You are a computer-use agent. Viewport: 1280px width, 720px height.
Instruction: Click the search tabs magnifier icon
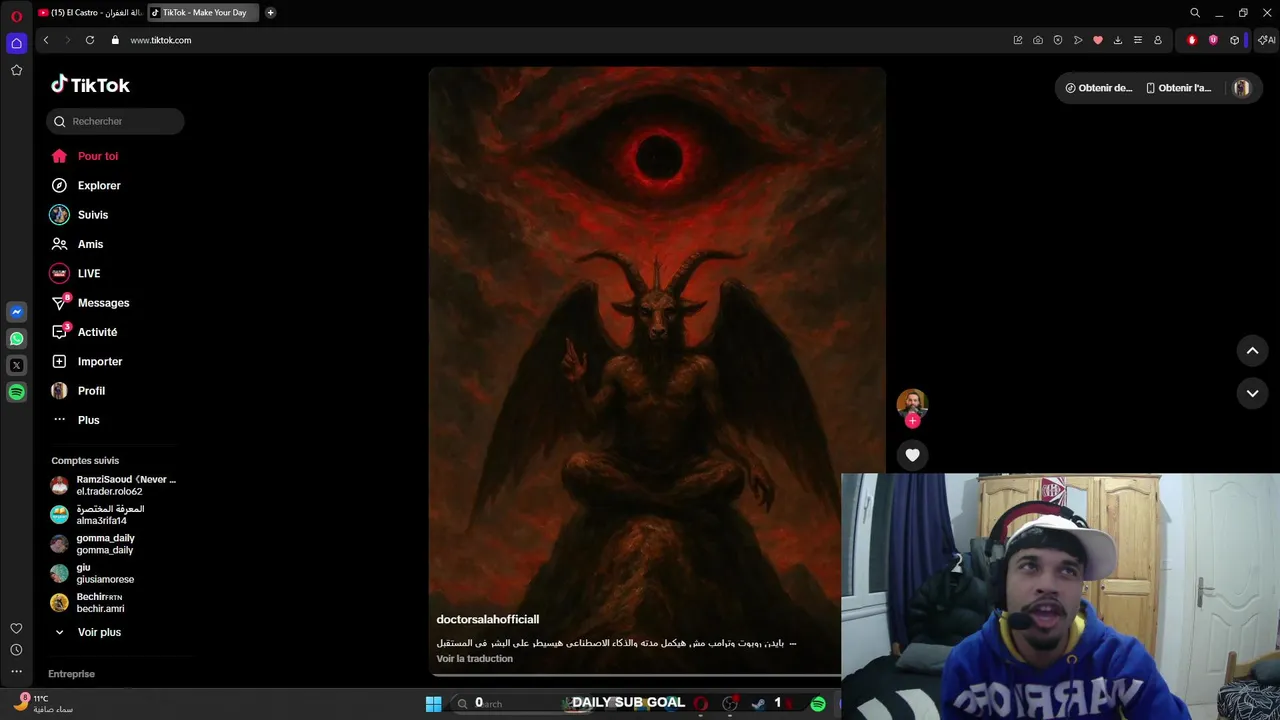click(x=1195, y=13)
